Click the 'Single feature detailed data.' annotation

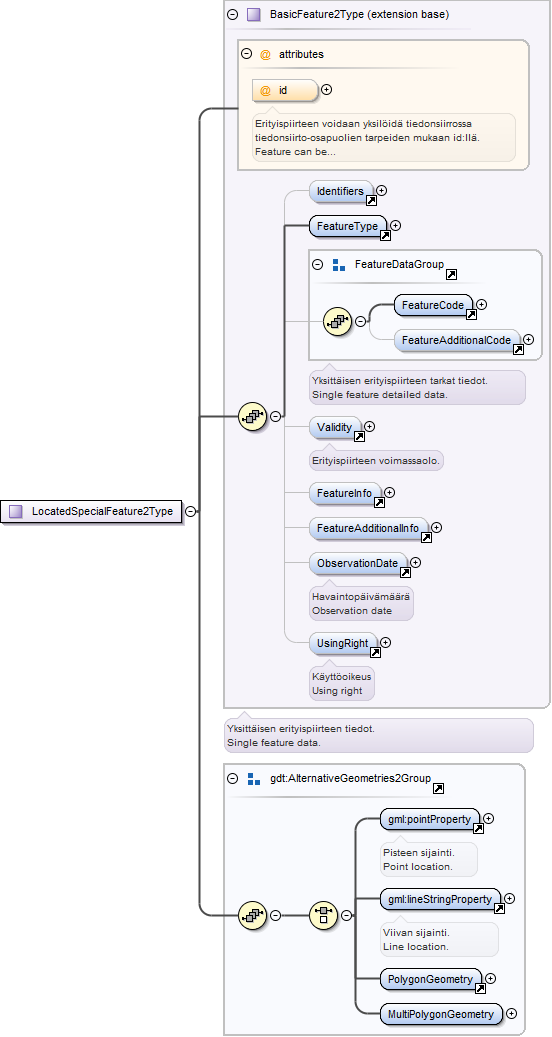[380, 395]
